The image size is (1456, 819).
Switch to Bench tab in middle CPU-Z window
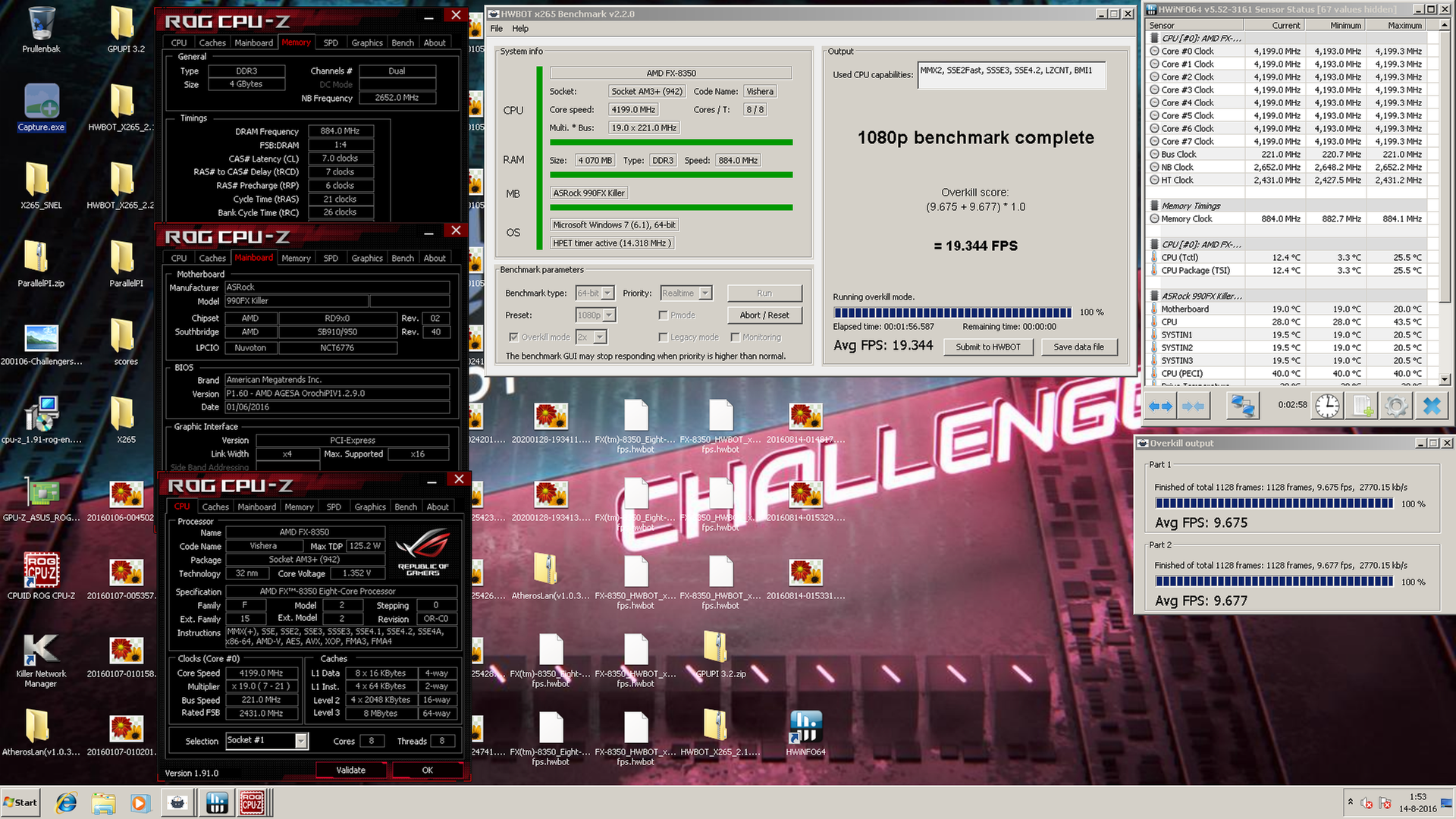(403, 259)
